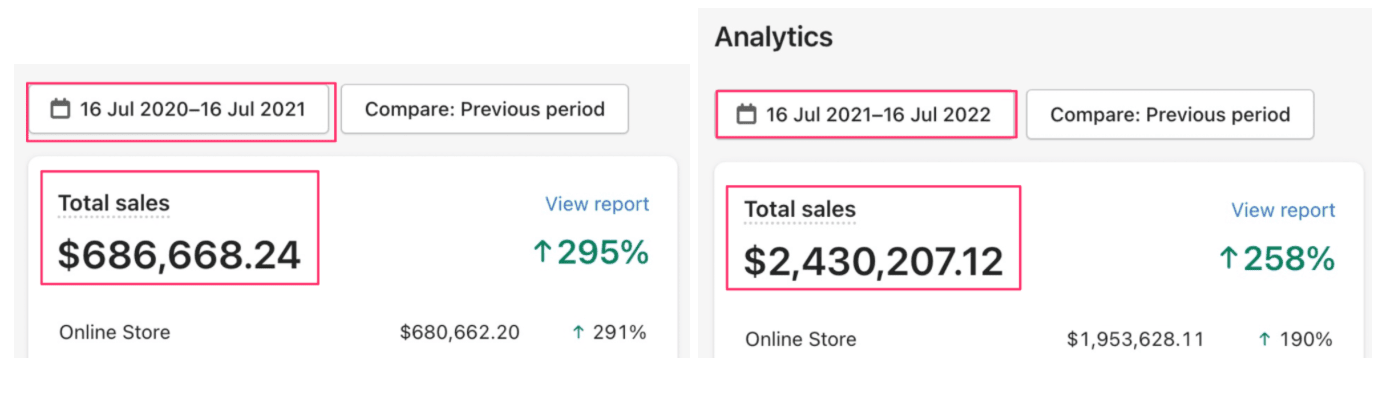Viewport: 1392px width, 410px height.
Task: Click the small up arrow beside 190%
Action: click(x=1264, y=340)
